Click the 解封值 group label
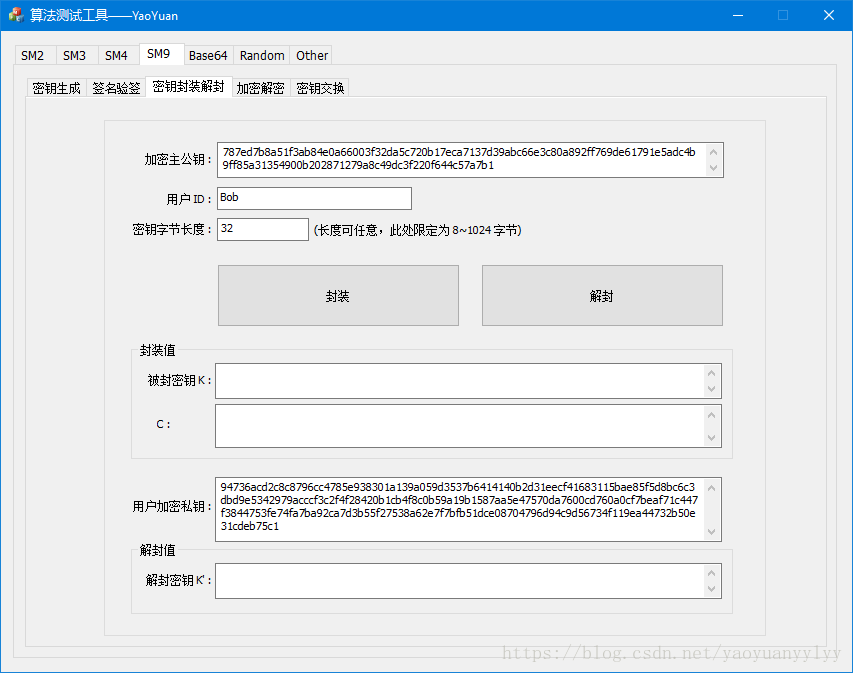This screenshot has width=853, height=673. pyautogui.click(x=158, y=551)
